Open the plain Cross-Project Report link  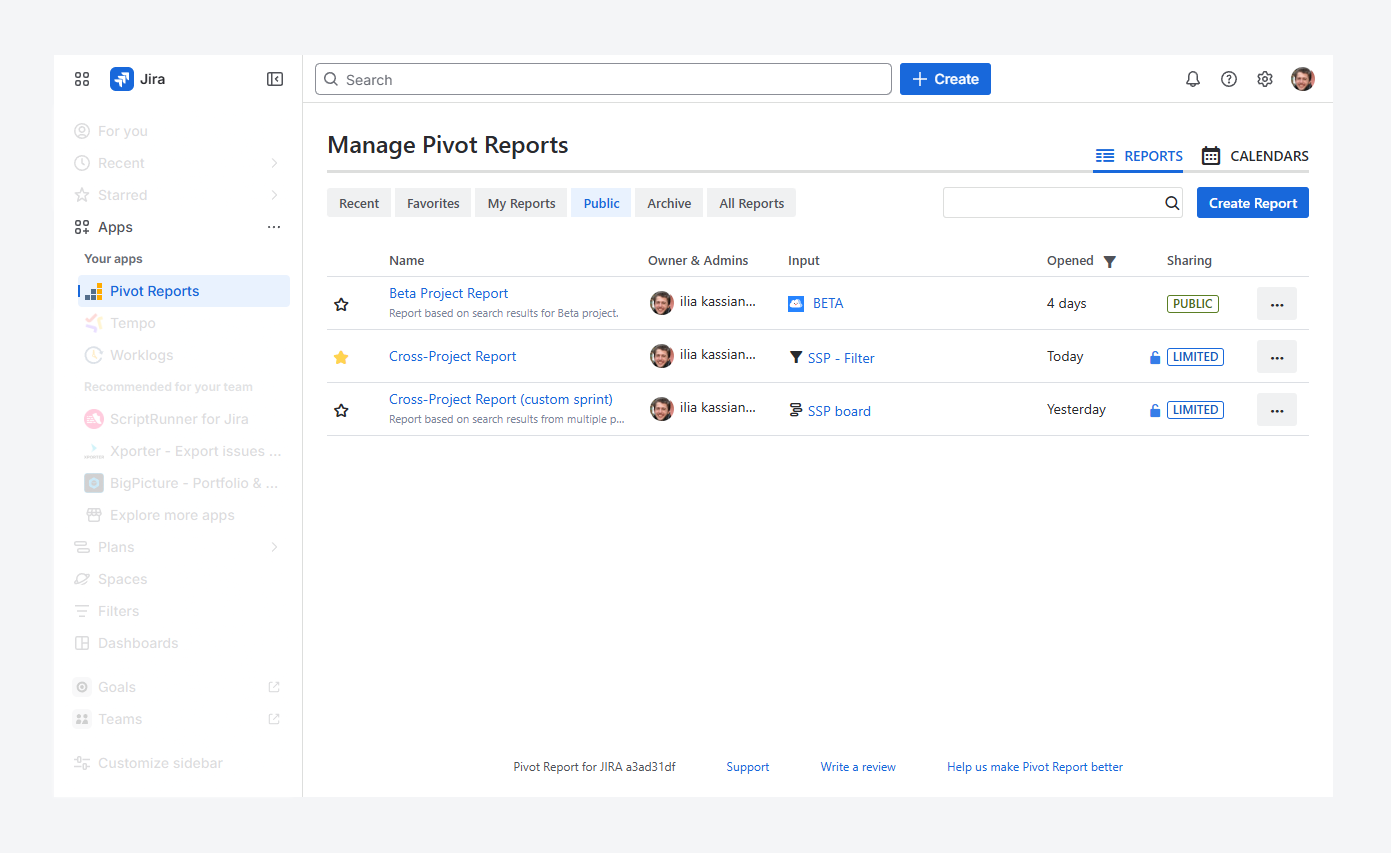point(453,356)
